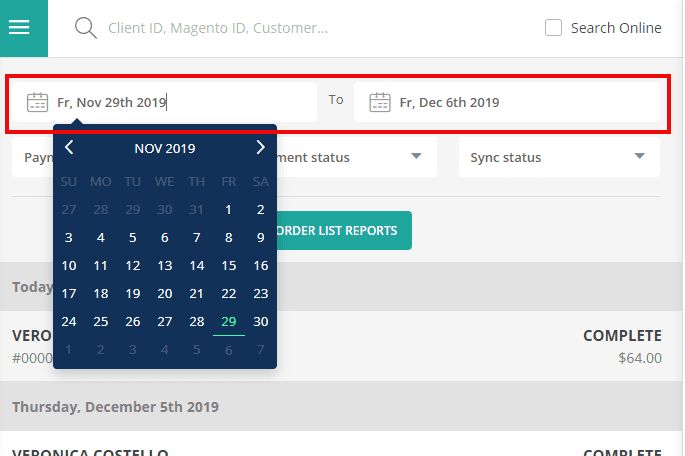Click the search magnifier icon
Viewport: 685px width, 456px height.
tap(86, 28)
